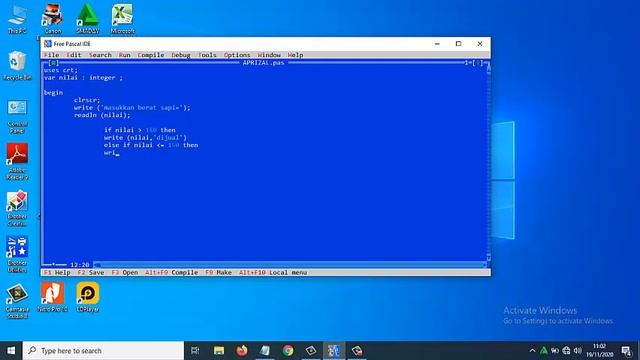The image size is (640, 360).
Task: Select the Brother Creative desktop shortcut
Action: (x=17, y=208)
